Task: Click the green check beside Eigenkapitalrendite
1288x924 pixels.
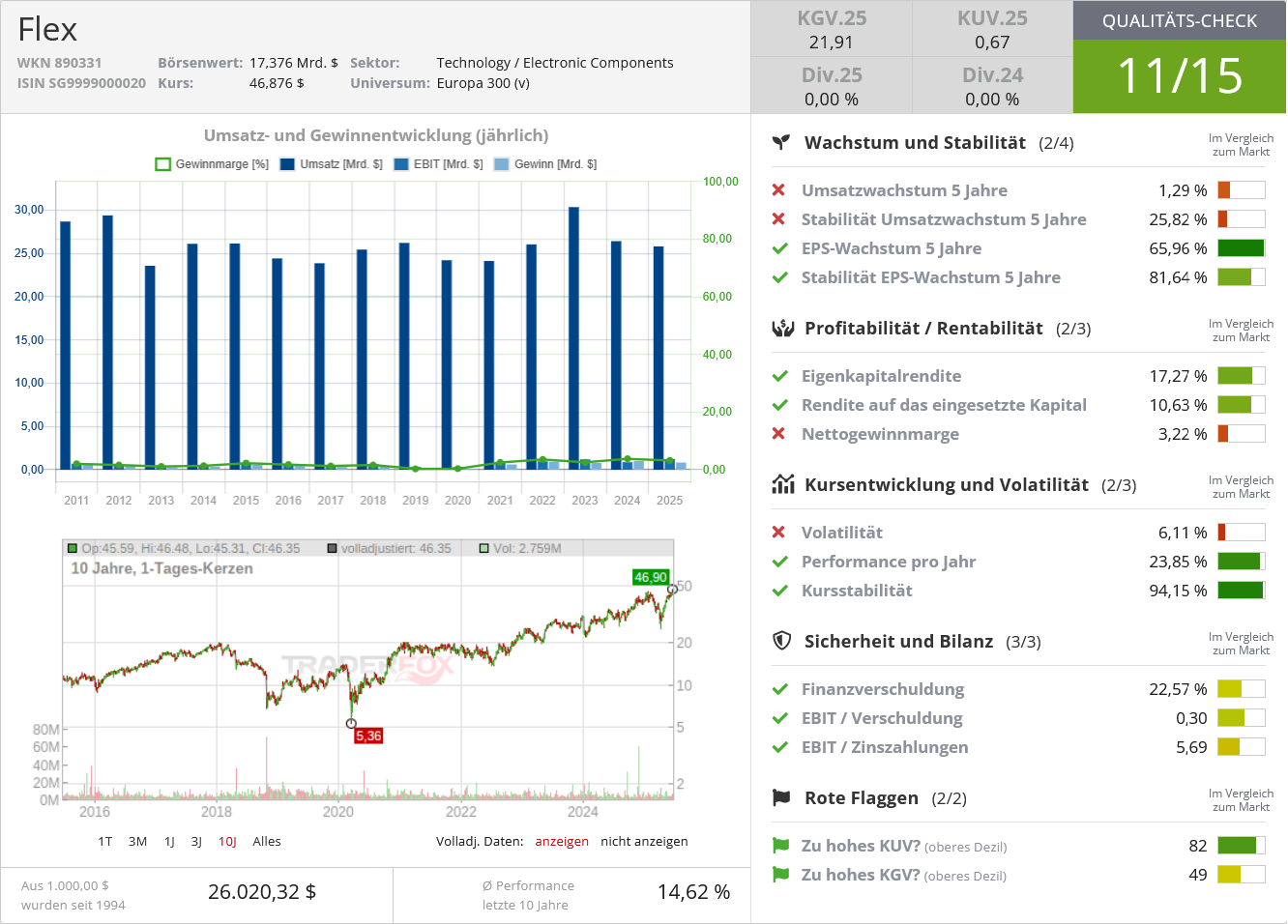Action: tap(779, 376)
